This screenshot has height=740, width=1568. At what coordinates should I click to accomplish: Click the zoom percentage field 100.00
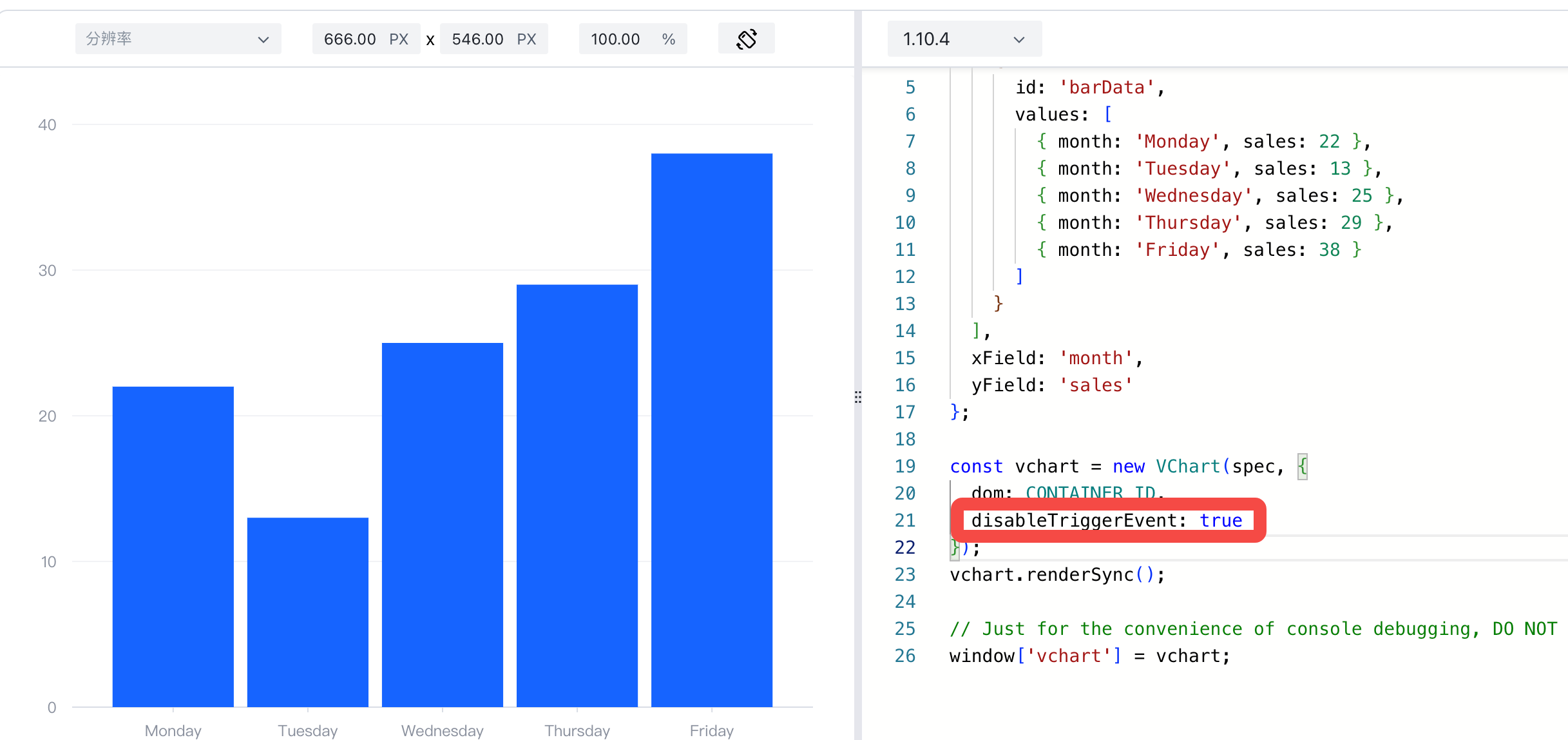(x=633, y=39)
